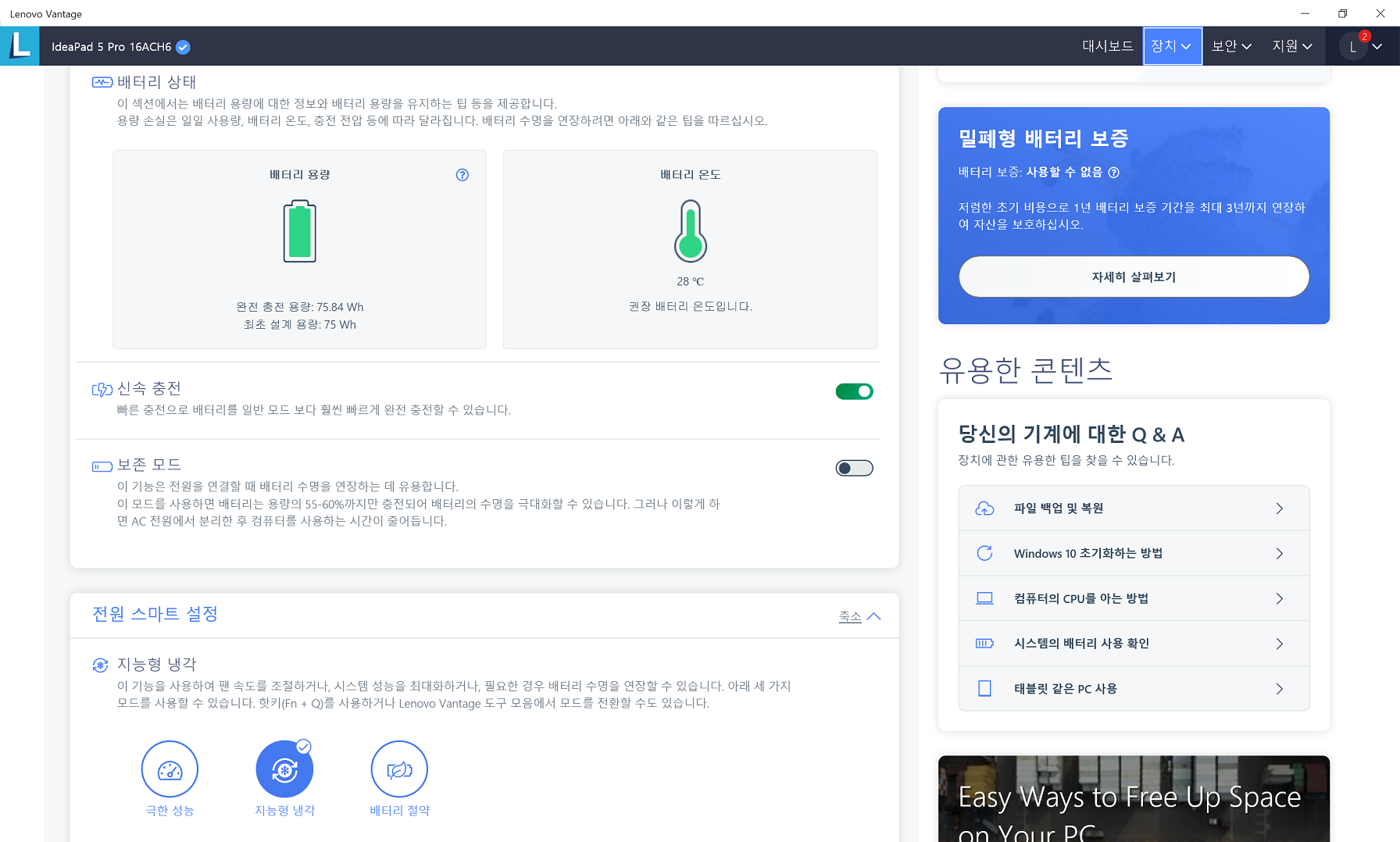The image size is (1400, 842).
Task: Click the 배터리 절약 label
Action: tap(399, 811)
